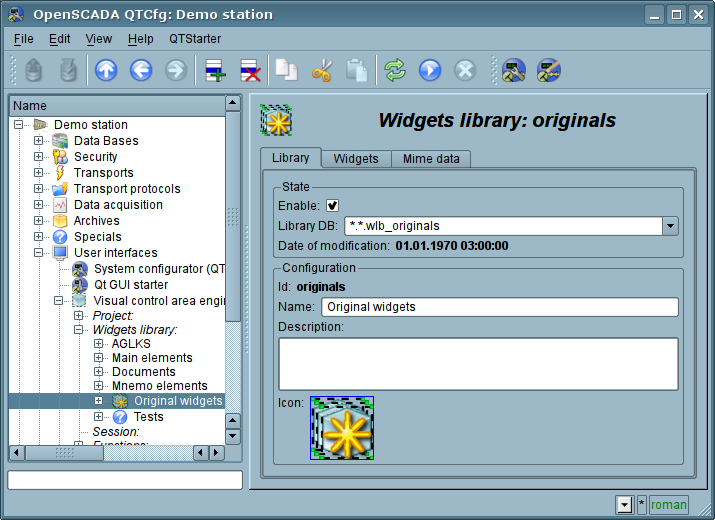The image size is (715, 520).
Task: Switch to the Mime data tab
Action: click(430, 159)
